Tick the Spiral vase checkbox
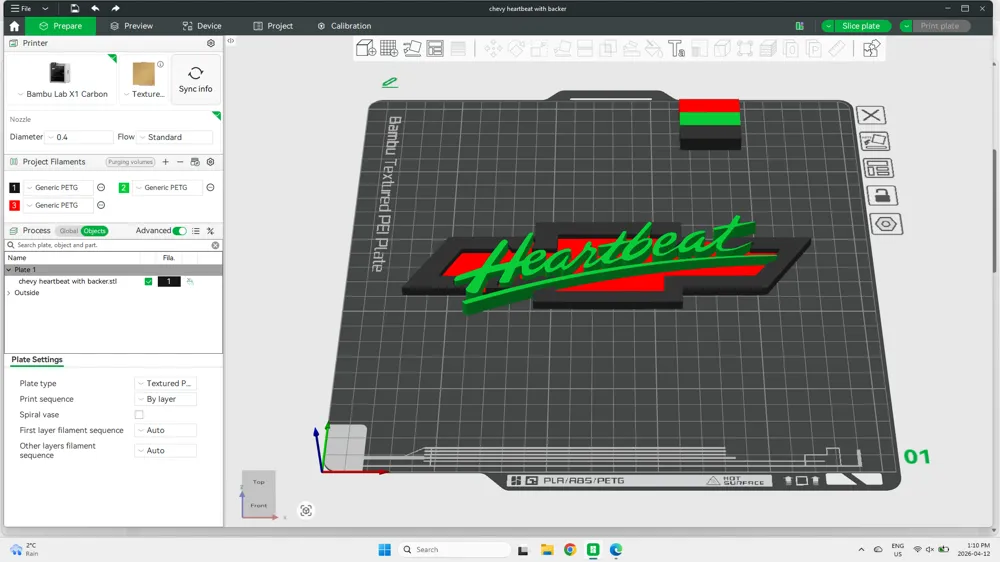The image size is (1000, 562). tap(139, 415)
